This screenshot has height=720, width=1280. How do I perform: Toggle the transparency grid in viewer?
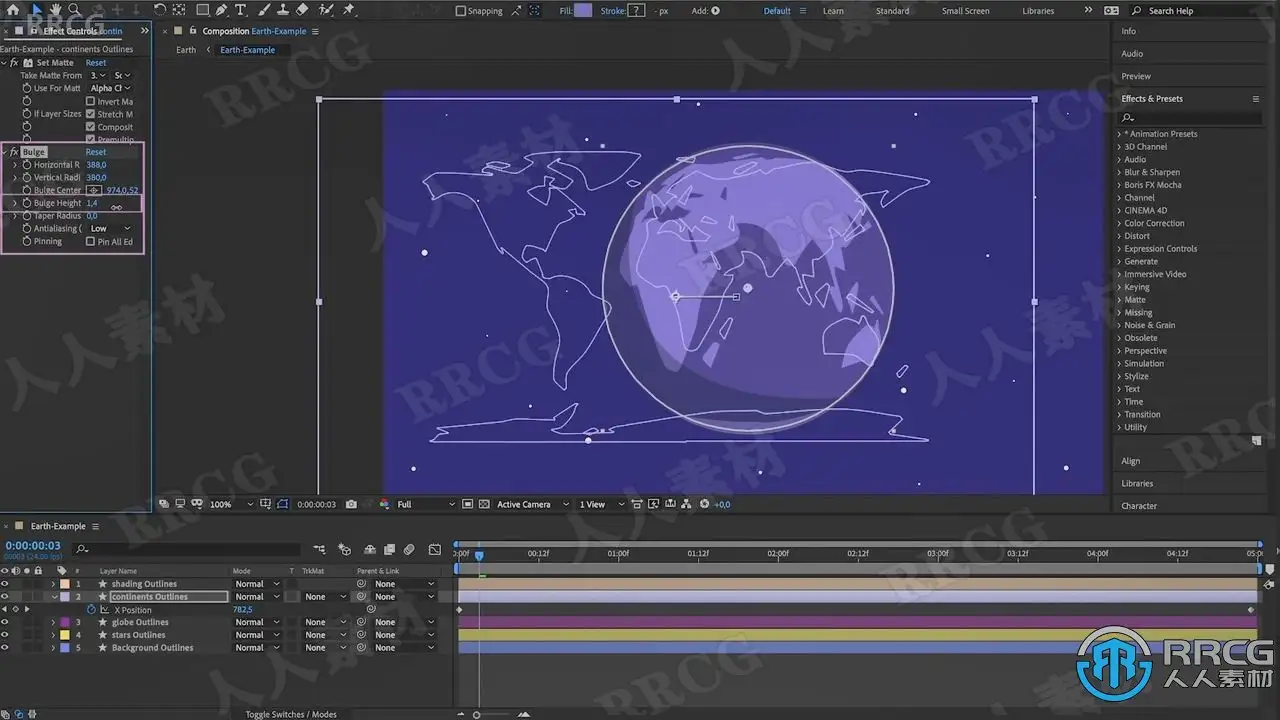[x=484, y=504]
